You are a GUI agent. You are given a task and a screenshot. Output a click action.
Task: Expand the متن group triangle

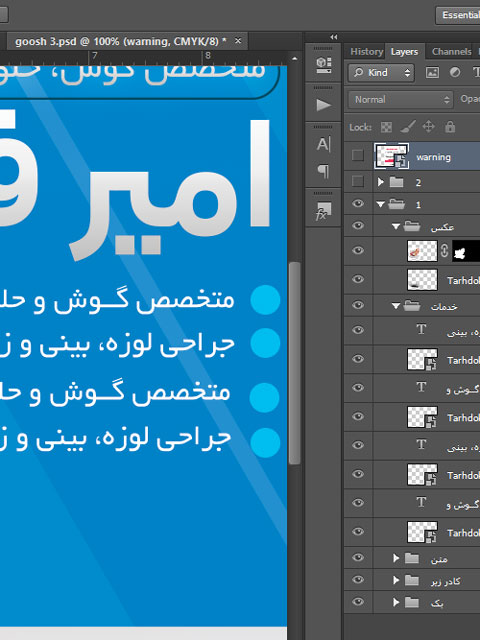click(396, 558)
